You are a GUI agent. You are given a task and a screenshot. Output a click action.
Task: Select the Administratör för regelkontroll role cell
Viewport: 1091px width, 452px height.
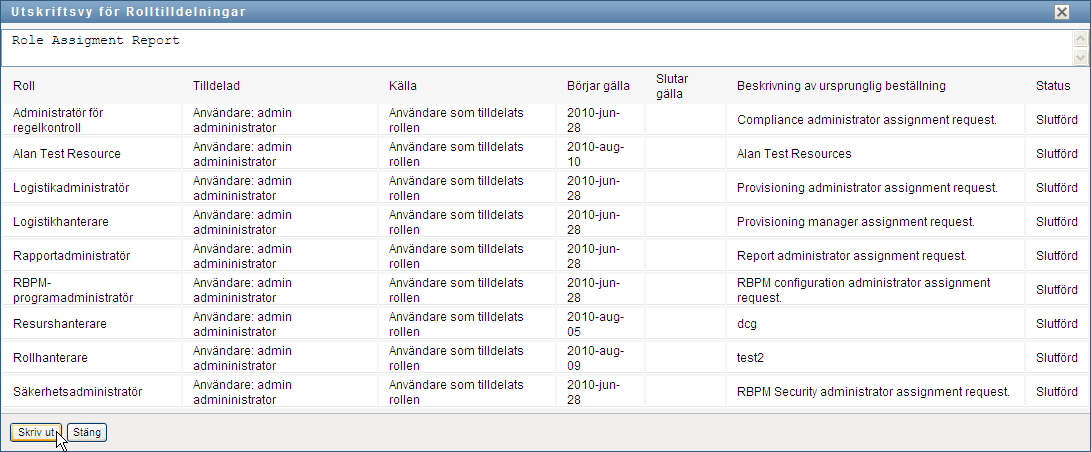91,120
